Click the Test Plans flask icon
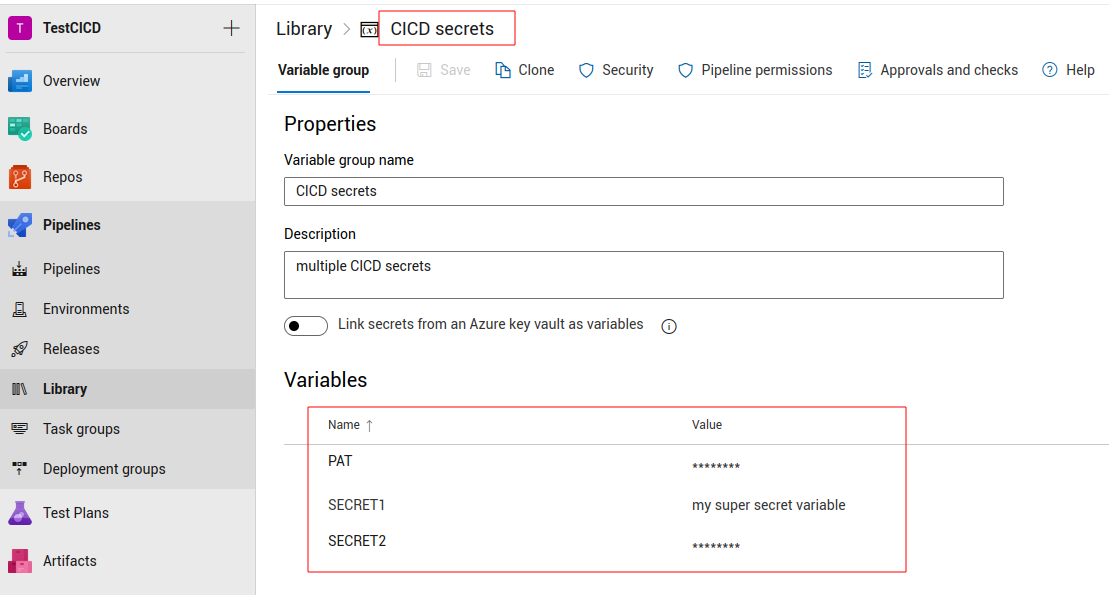 coord(20,513)
